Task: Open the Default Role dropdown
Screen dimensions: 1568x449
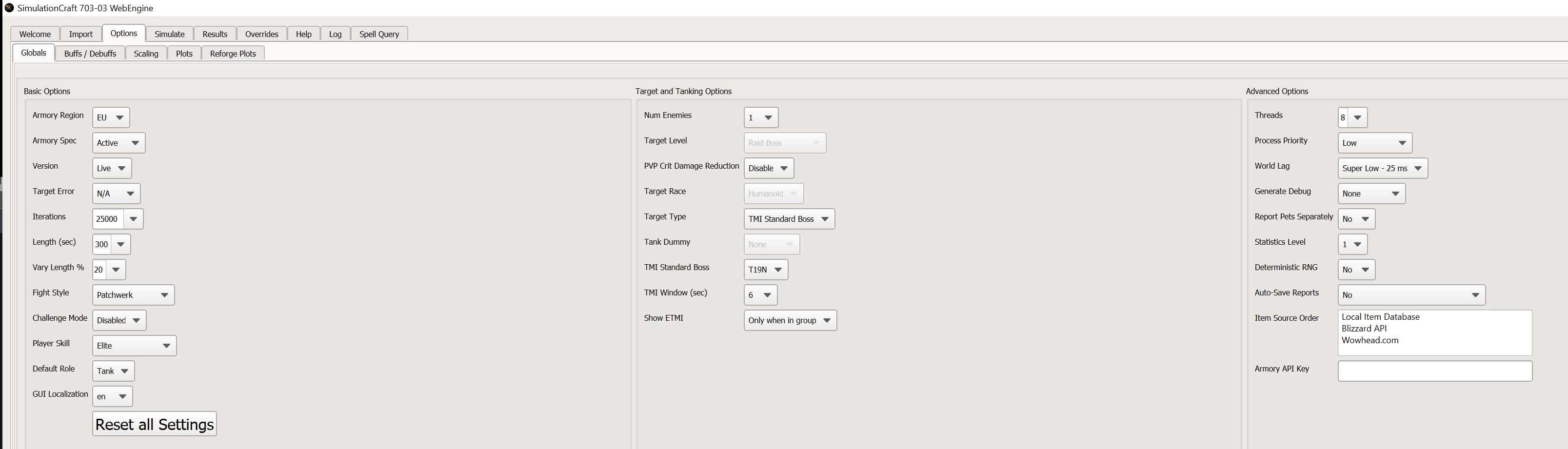Action: click(x=113, y=371)
